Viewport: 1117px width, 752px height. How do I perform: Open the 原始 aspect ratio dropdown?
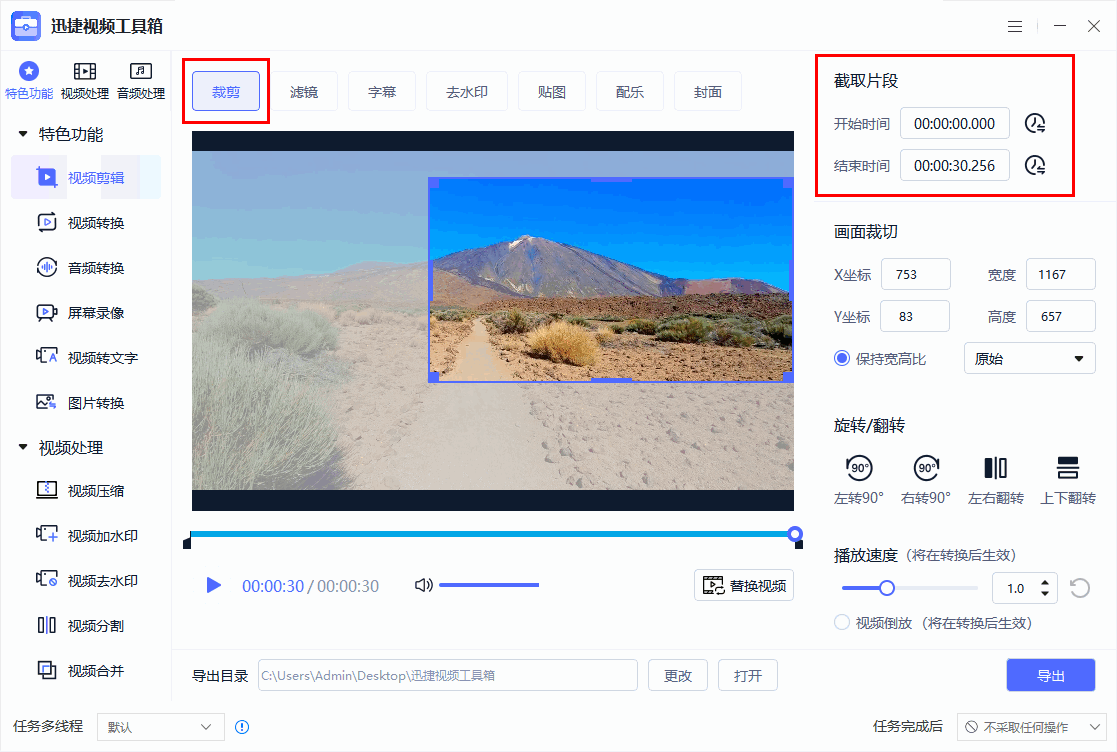pyautogui.click(x=1029, y=358)
